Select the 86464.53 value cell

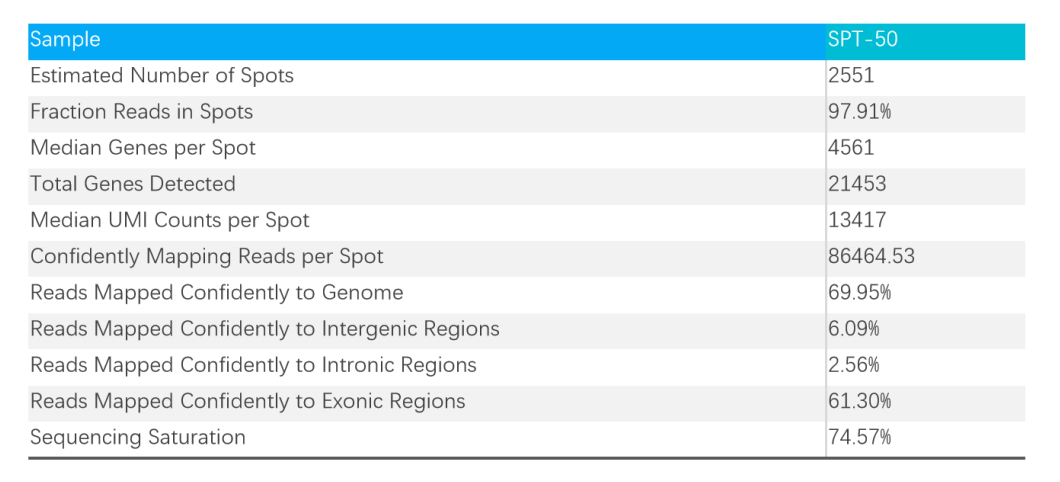871,257
